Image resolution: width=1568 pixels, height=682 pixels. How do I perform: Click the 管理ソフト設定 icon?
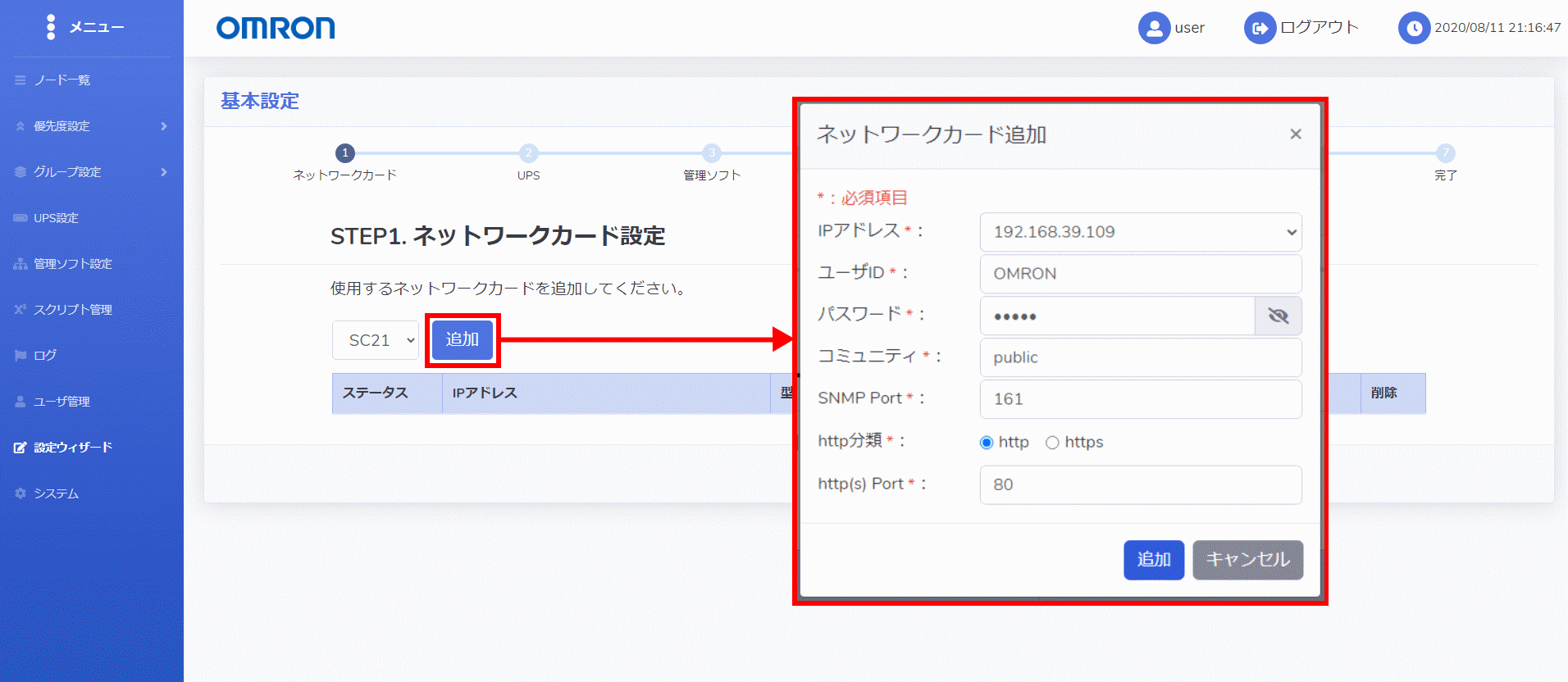point(21,264)
